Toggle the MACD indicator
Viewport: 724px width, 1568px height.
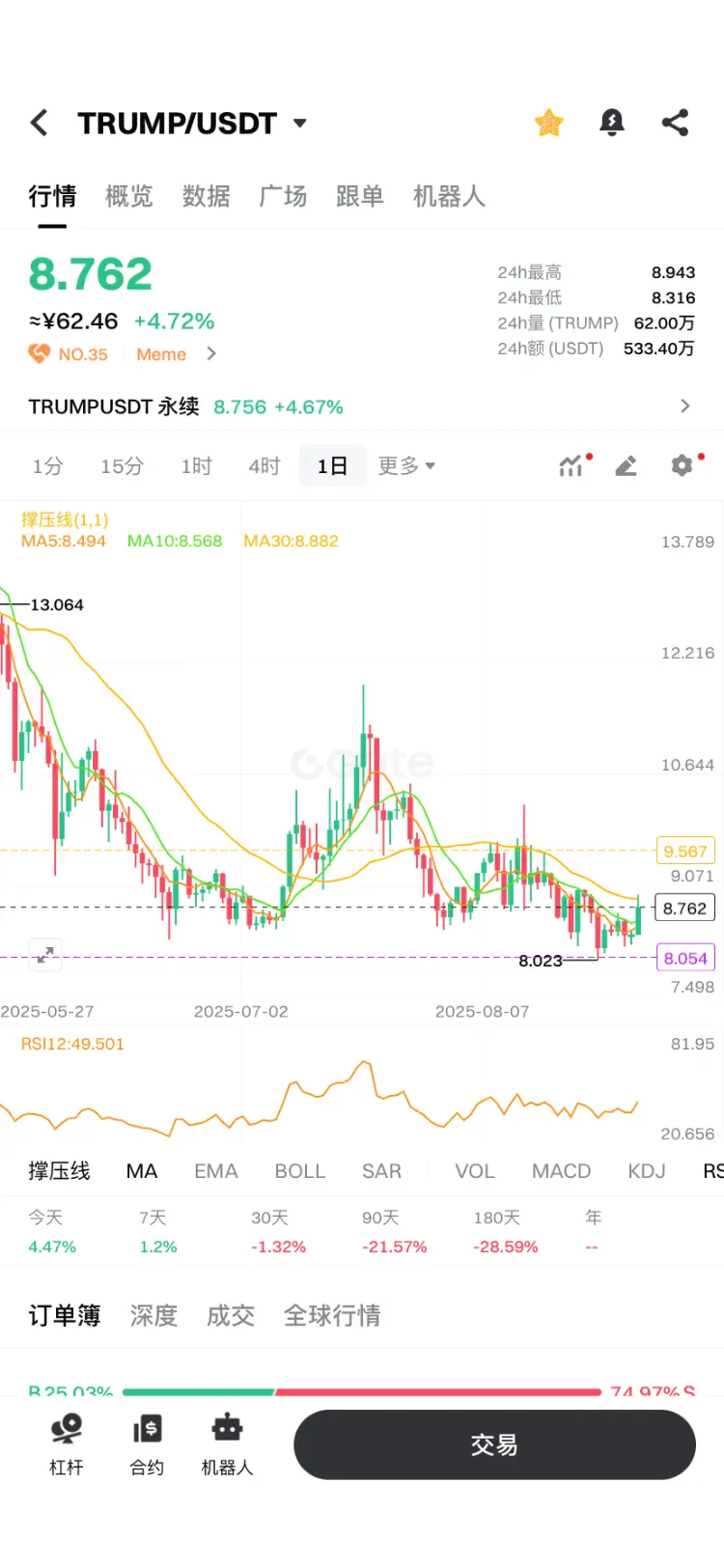[x=561, y=1171]
